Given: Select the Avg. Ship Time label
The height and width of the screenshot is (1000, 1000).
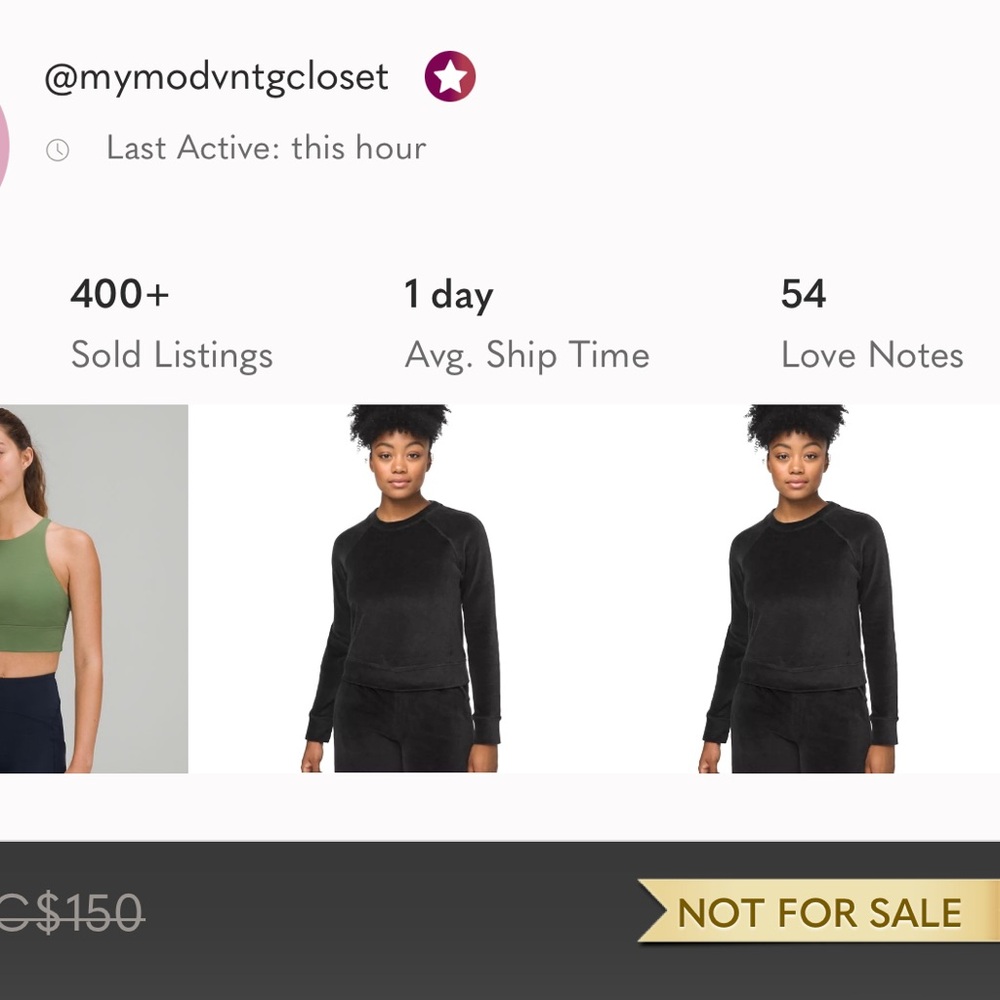Looking at the screenshot, I should pyautogui.click(x=527, y=355).
